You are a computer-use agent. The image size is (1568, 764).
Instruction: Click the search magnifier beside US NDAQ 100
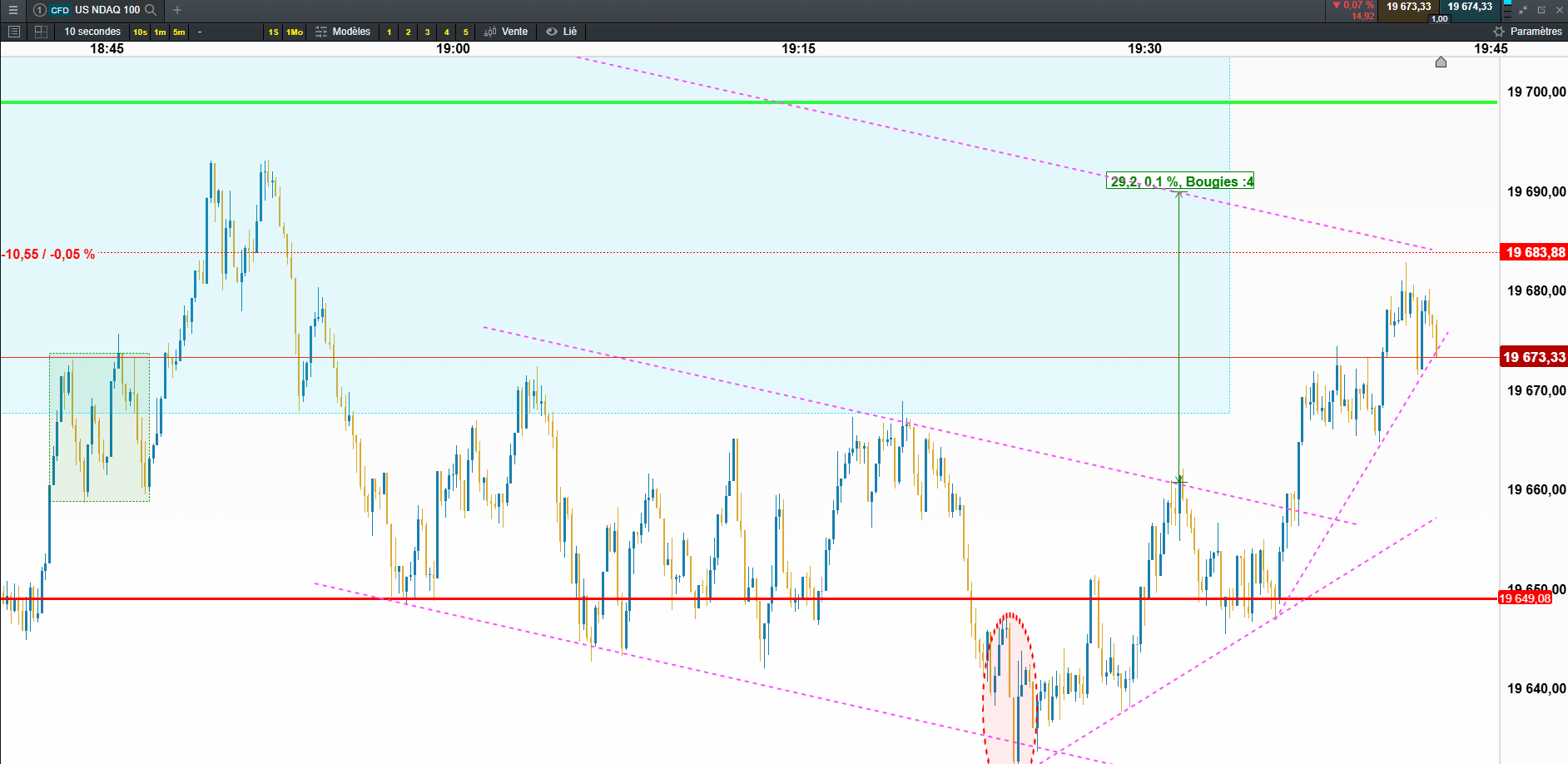(x=151, y=10)
